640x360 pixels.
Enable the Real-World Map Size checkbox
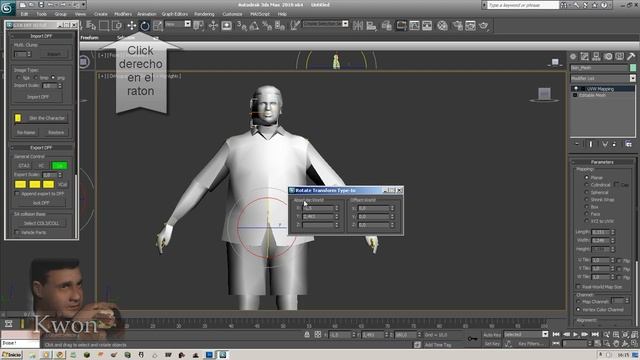click(x=578, y=287)
